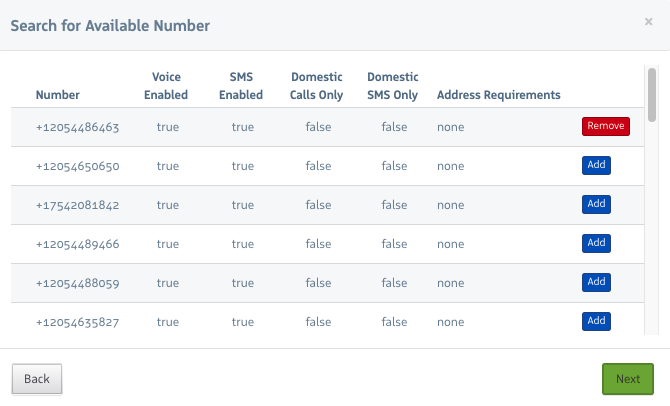
Task: Add number +12054488059
Action: pyautogui.click(x=596, y=282)
